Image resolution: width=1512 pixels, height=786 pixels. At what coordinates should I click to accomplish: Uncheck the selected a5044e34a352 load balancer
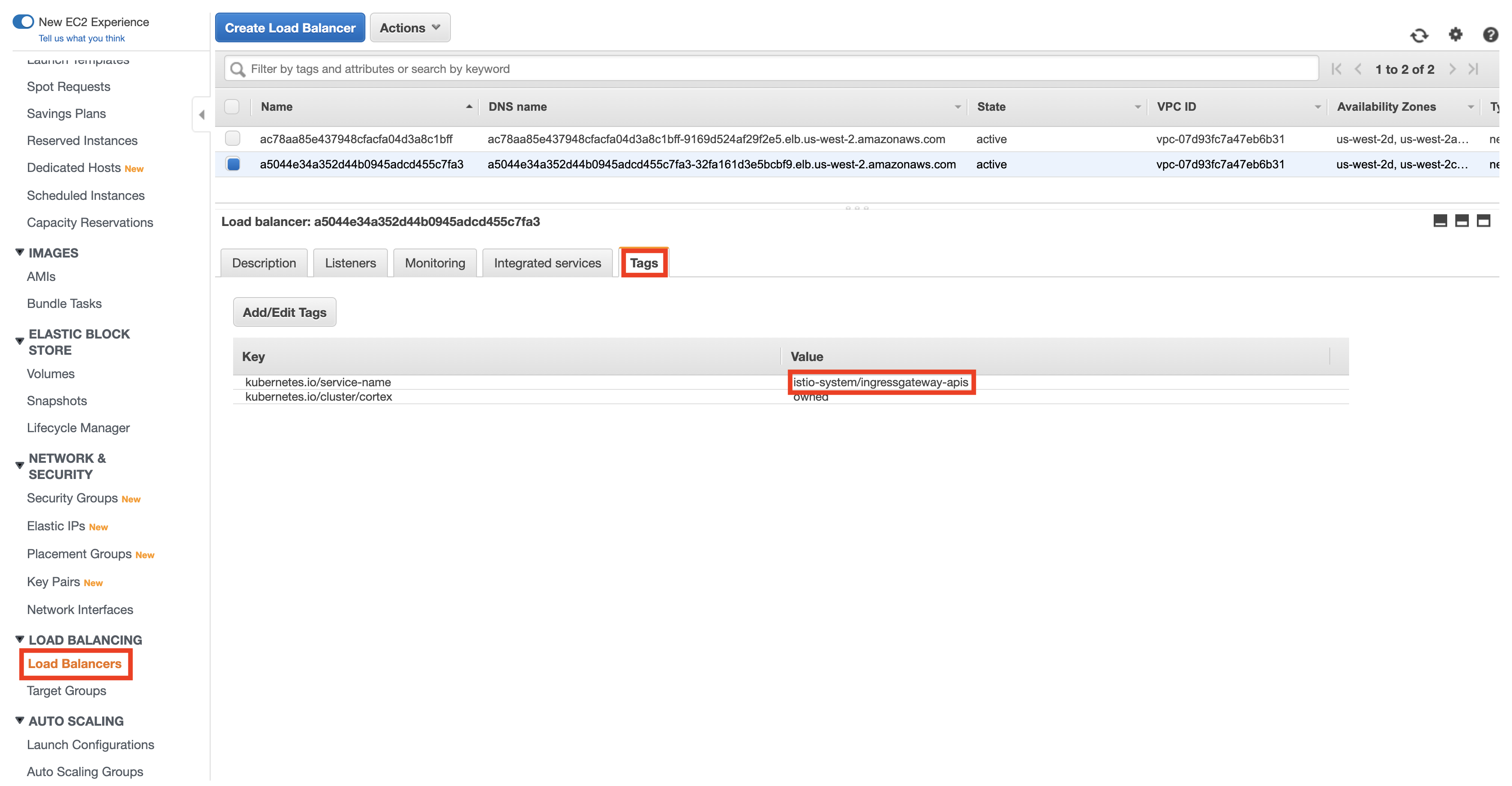[x=233, y=164]
